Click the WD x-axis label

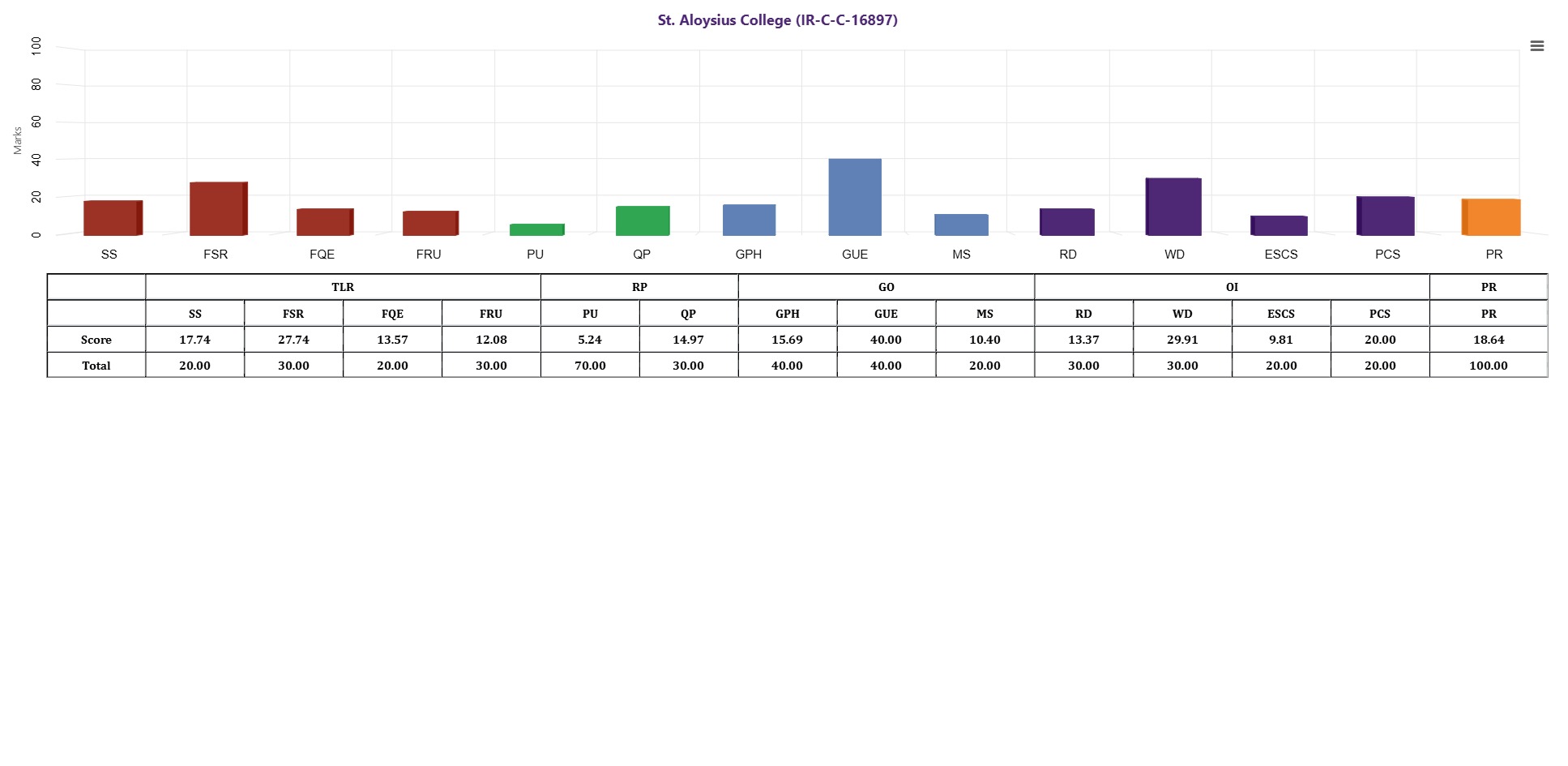pyautogui.click(x=1174, y=255)
